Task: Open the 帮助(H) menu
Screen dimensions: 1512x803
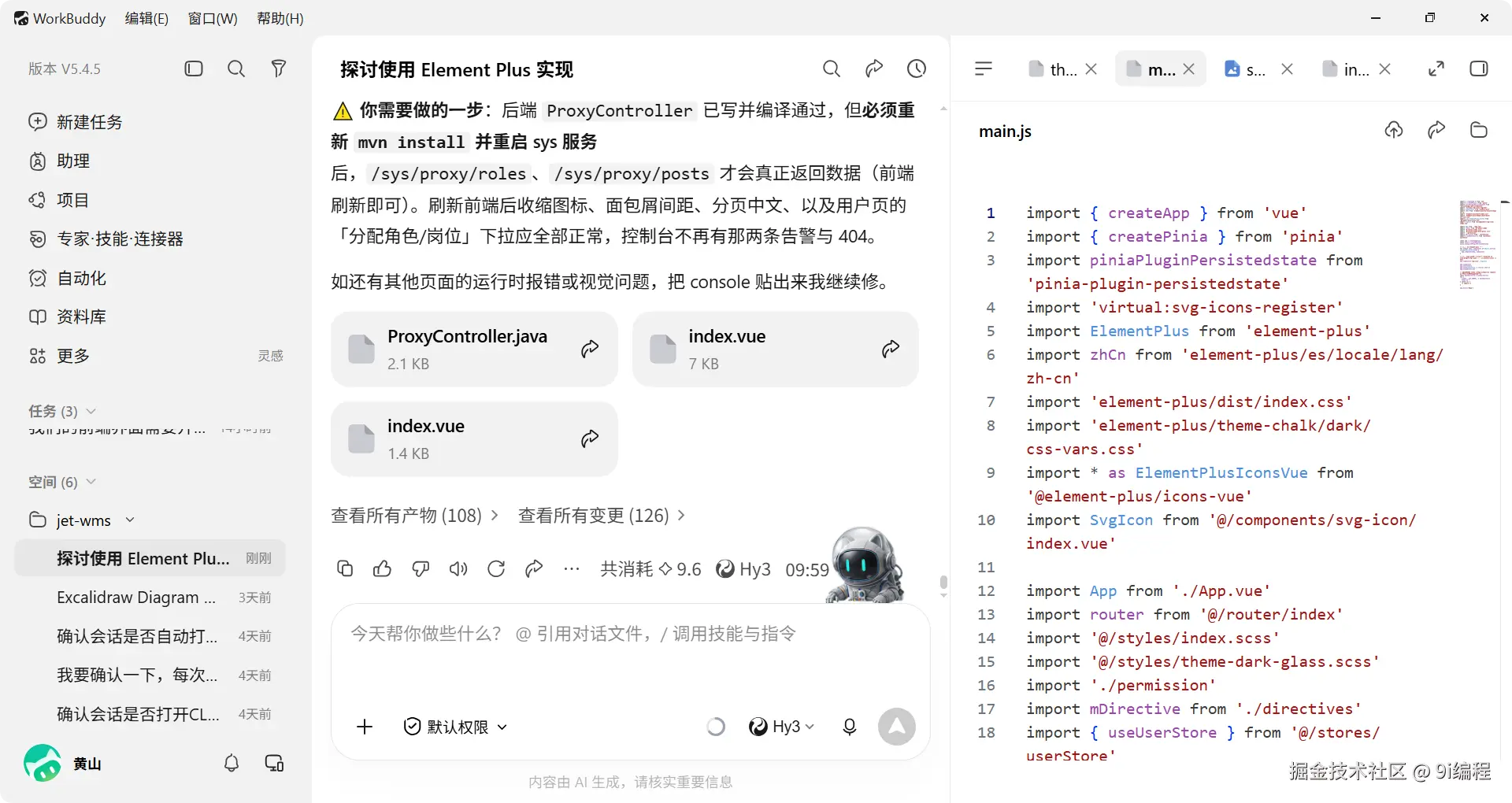Action: pyautogui.click(x=280, y=18)
